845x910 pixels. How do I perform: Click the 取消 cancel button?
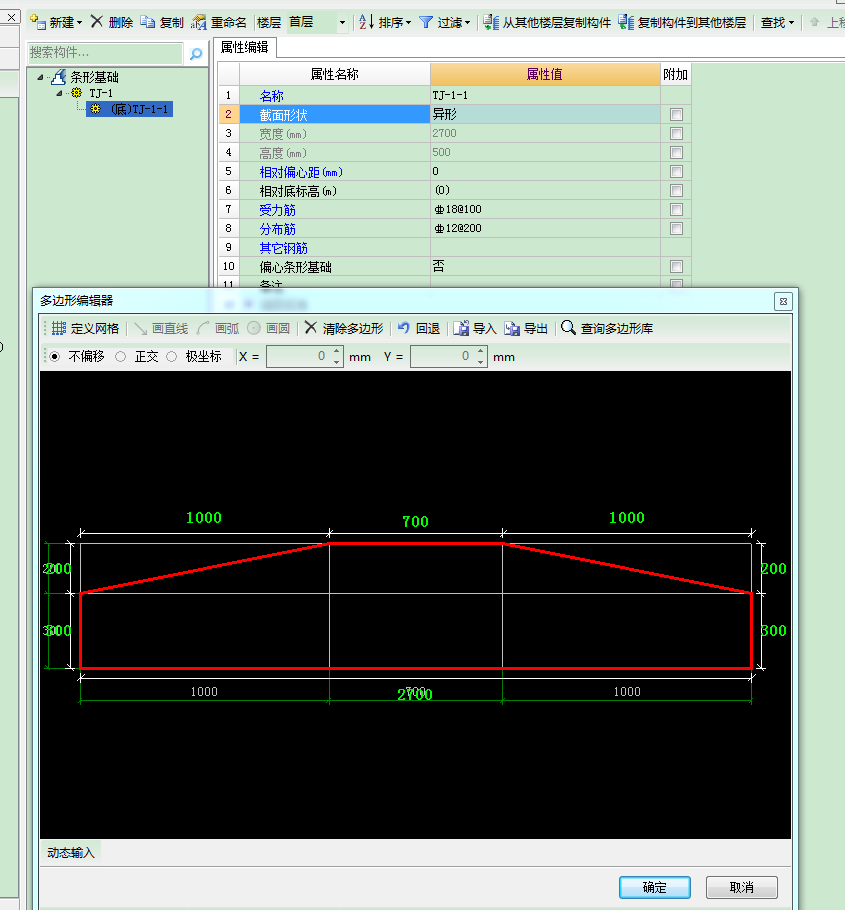pos(742,887)
